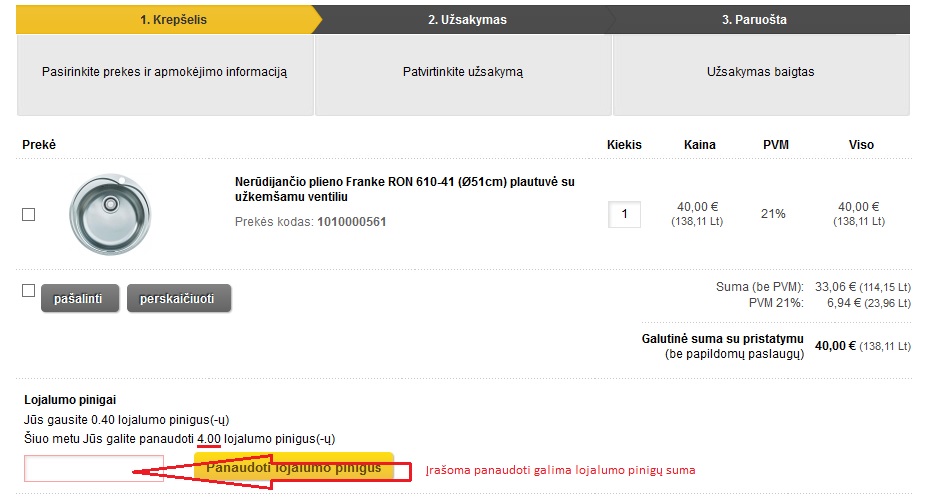This screenshot has width=931, height=504.
Task: Open the 2. Užsakymas step tab
Action: coord(467,20)
